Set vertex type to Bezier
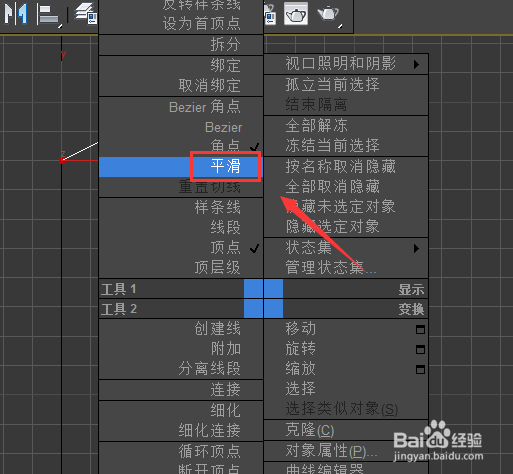This screenshot has height=474, width=513. [x=224, y=127]
